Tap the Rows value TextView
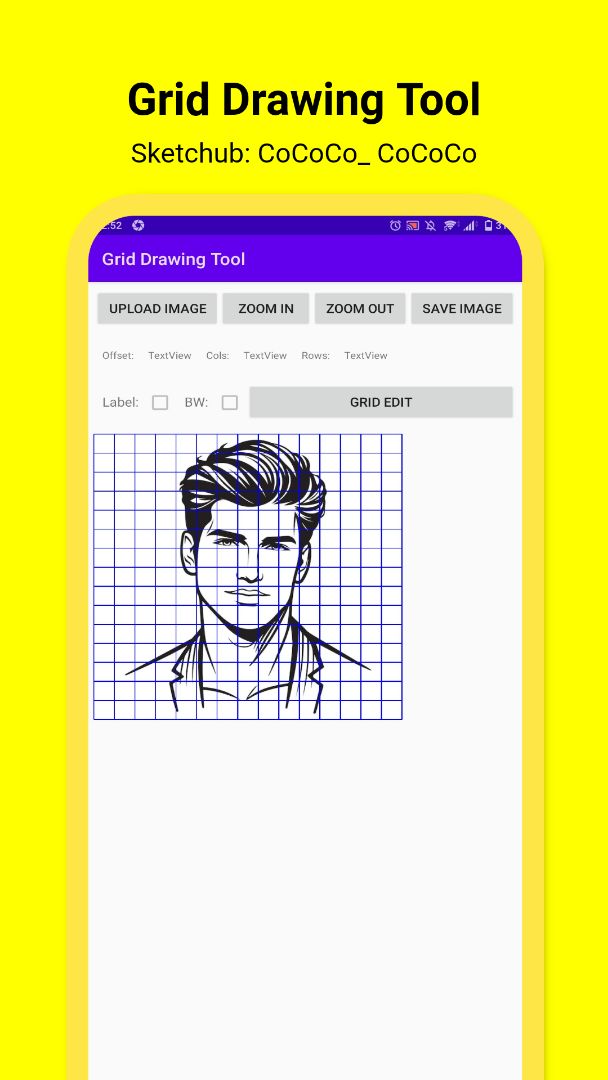 click(366, 356)
